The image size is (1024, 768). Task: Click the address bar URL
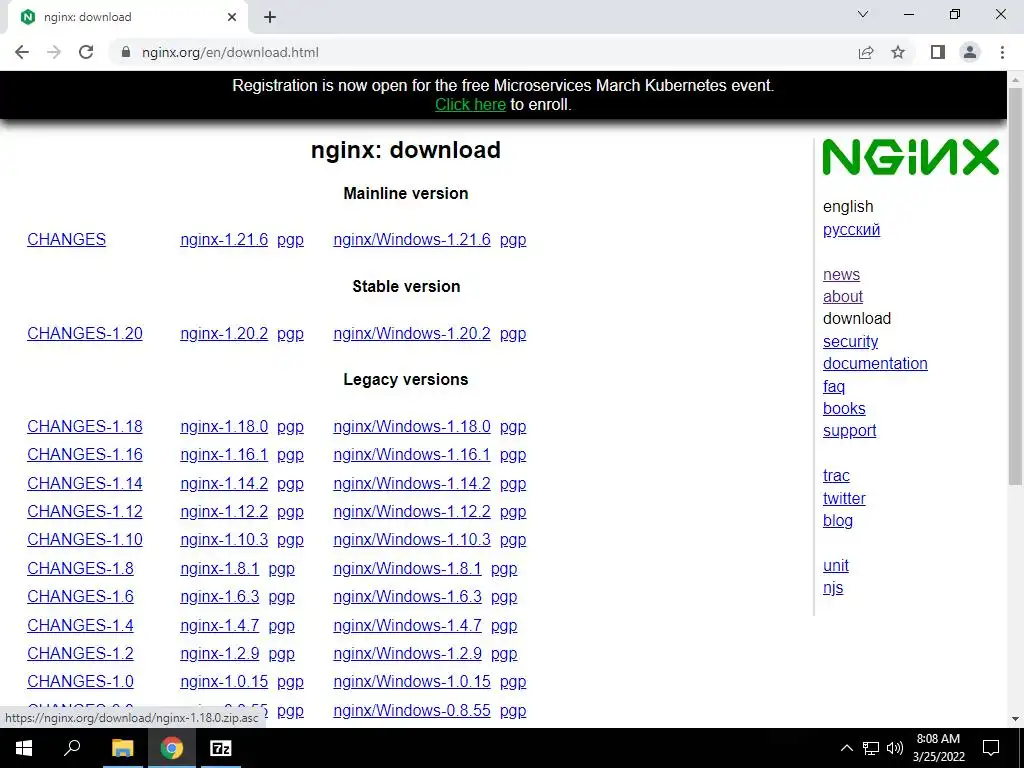231,52
